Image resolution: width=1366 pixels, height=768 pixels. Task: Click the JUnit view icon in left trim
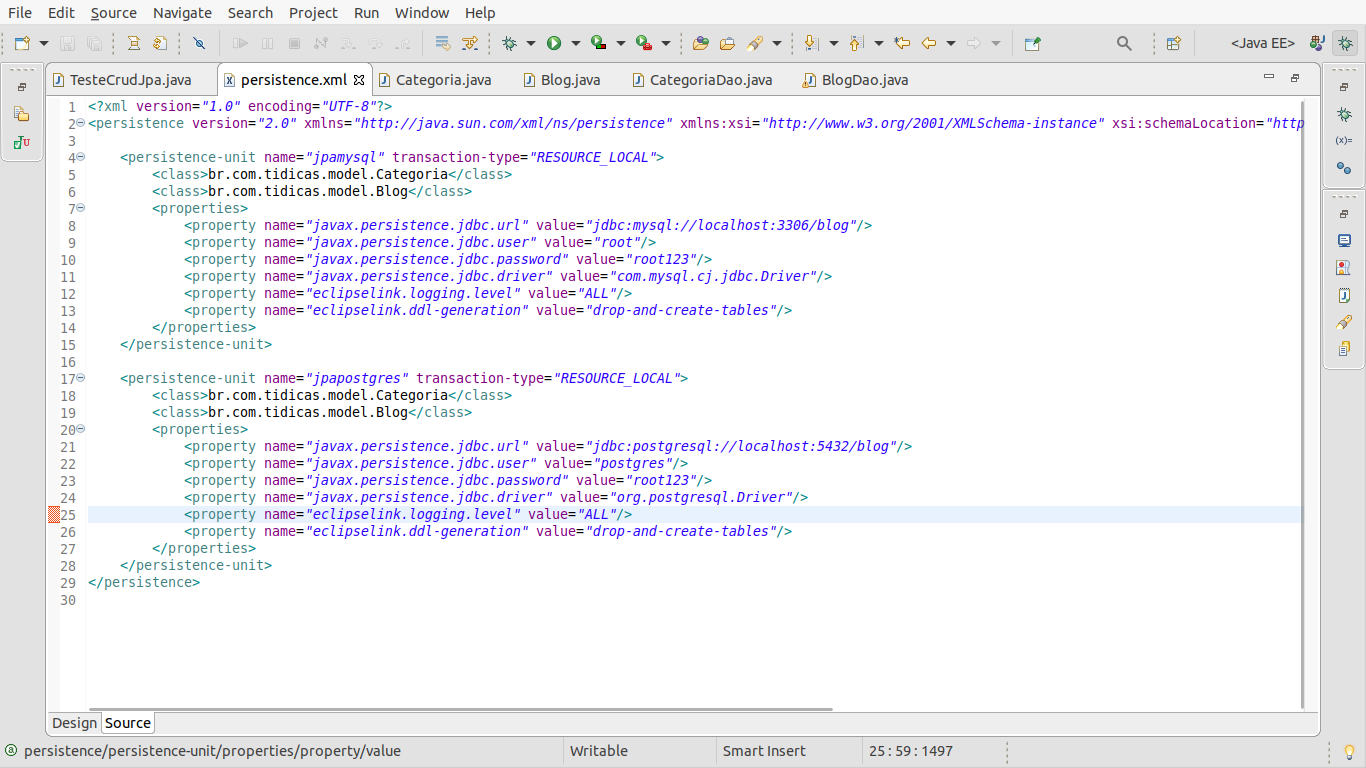pos(21,143)
